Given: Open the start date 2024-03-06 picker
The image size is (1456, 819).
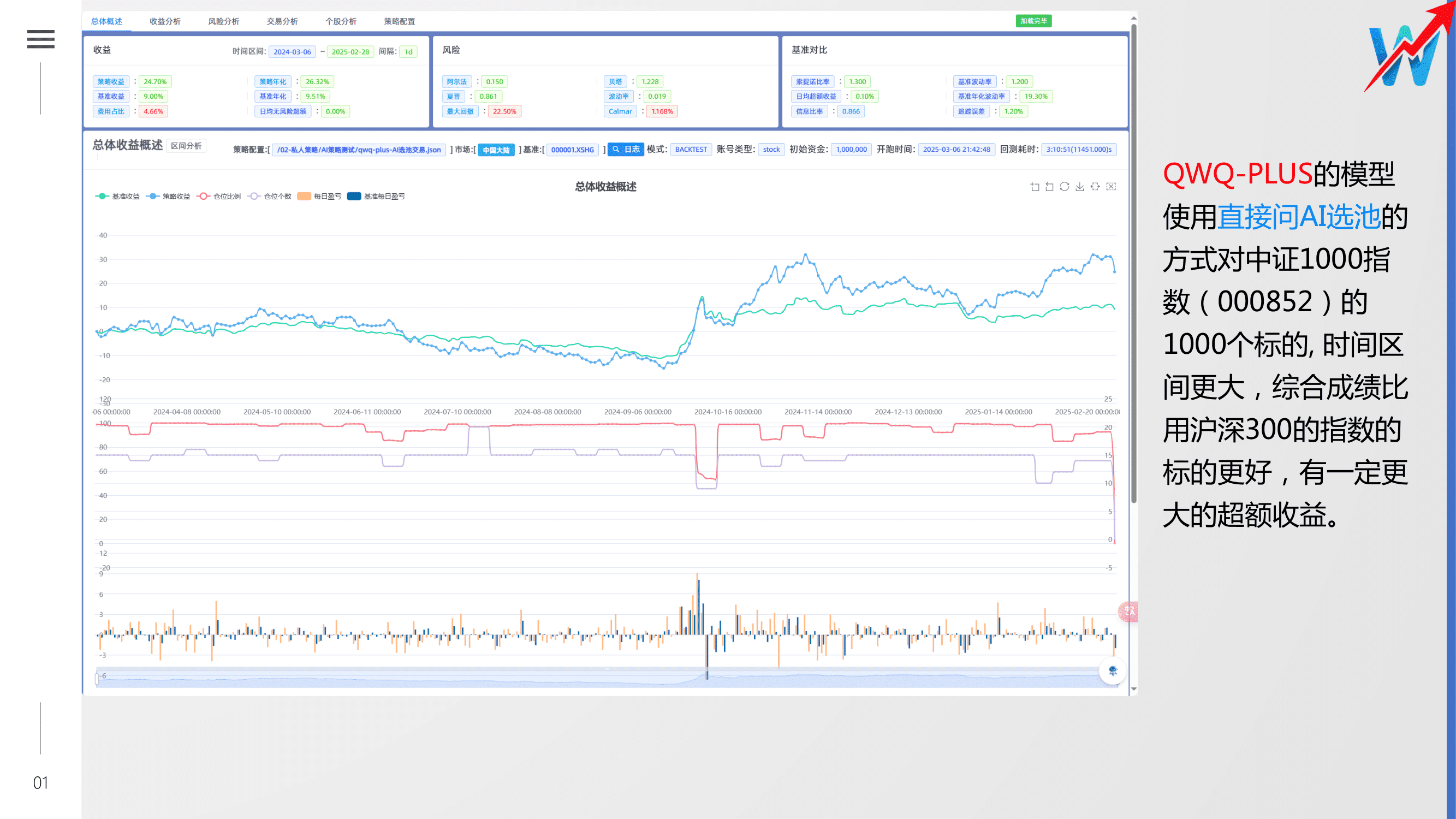Looking at the screenshot, I should [292, 51].
